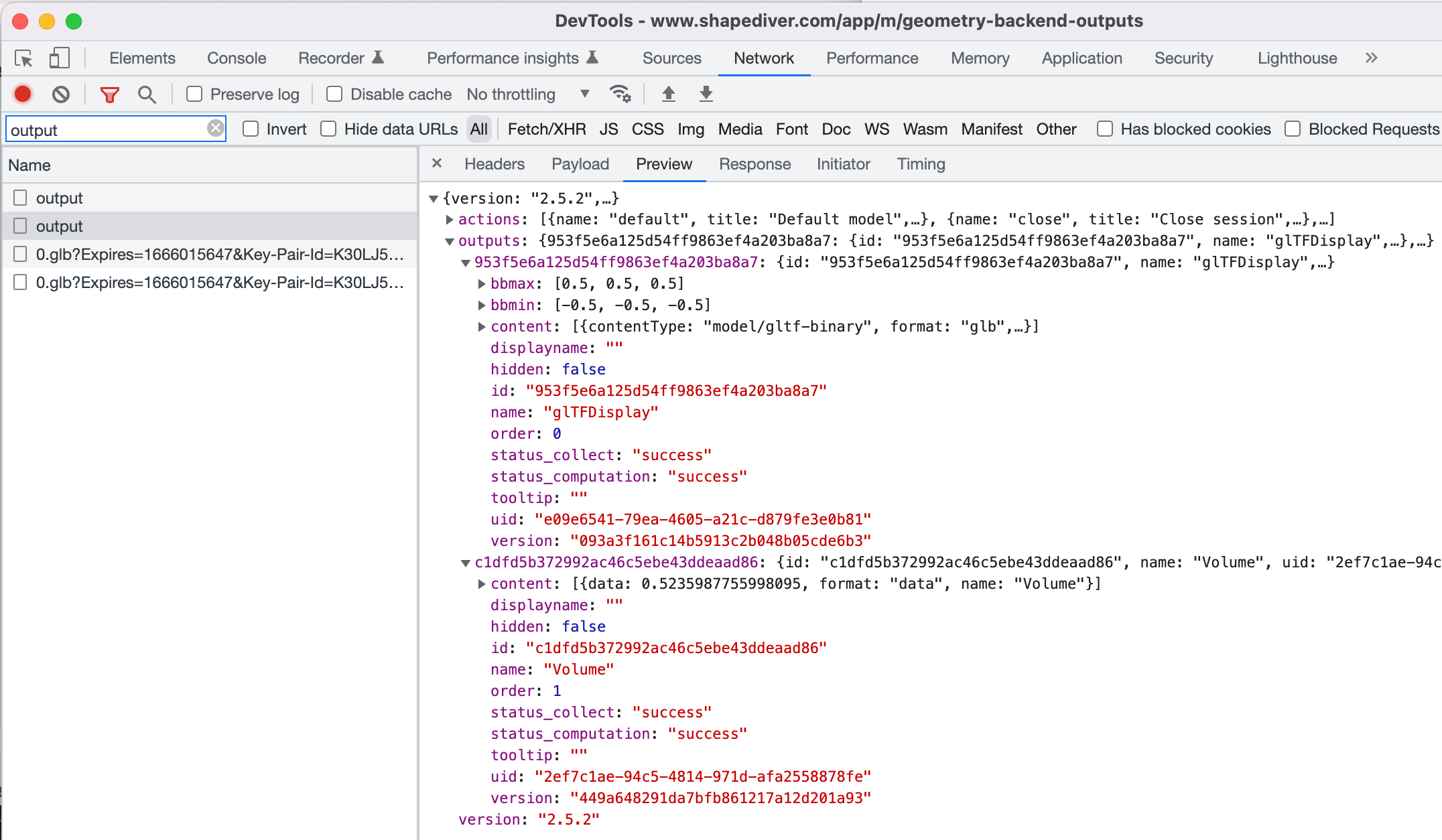Select the first 0.glb request row

click(x=219, y=255)
